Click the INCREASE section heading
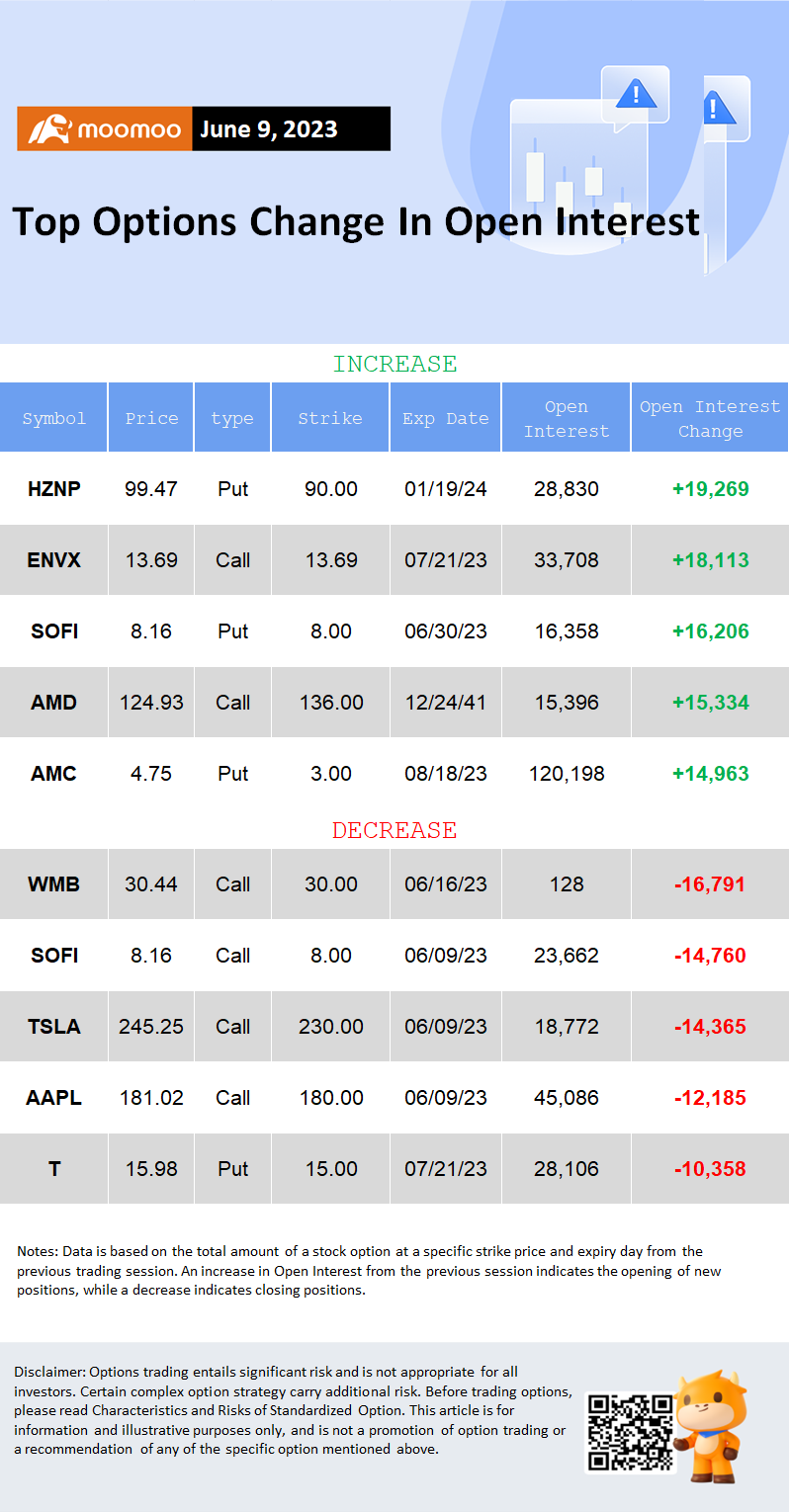 (394, 364)
